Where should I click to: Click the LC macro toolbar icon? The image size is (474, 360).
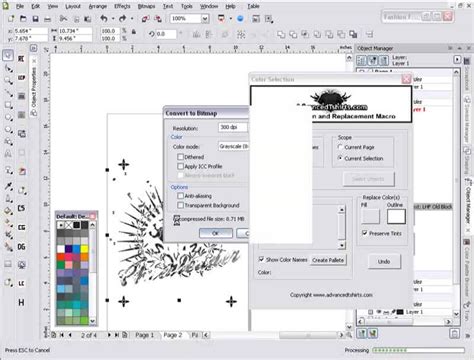click(x=21, y=283)
